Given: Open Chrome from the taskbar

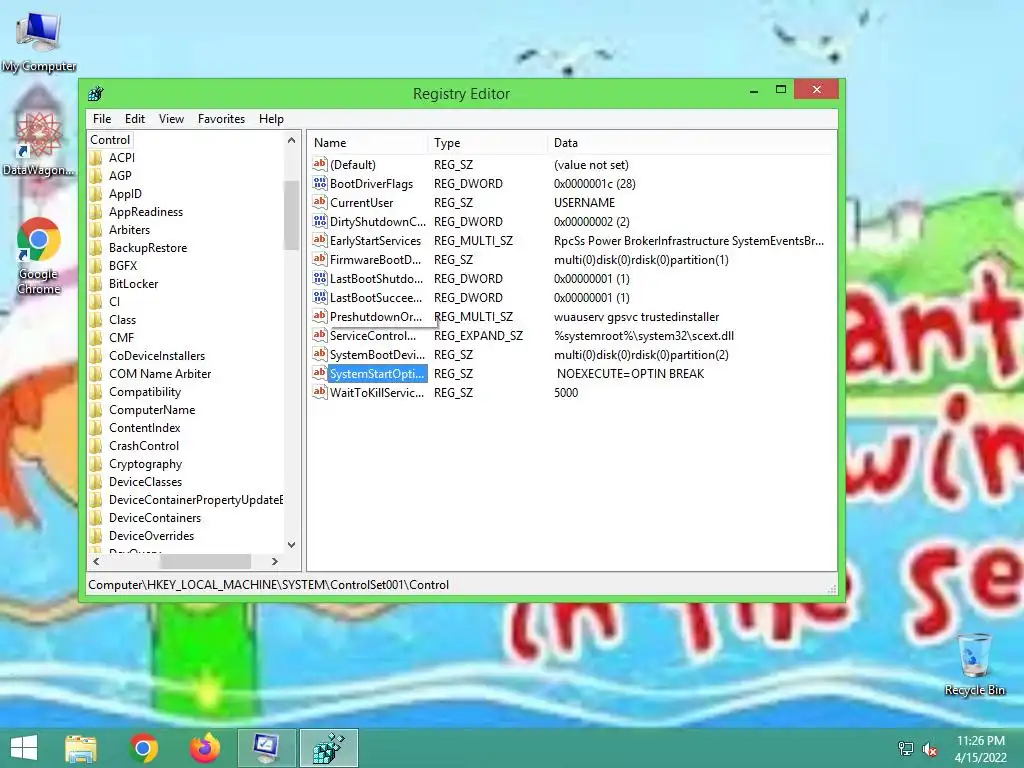Looking at the screenshot, I should (144, 748).
